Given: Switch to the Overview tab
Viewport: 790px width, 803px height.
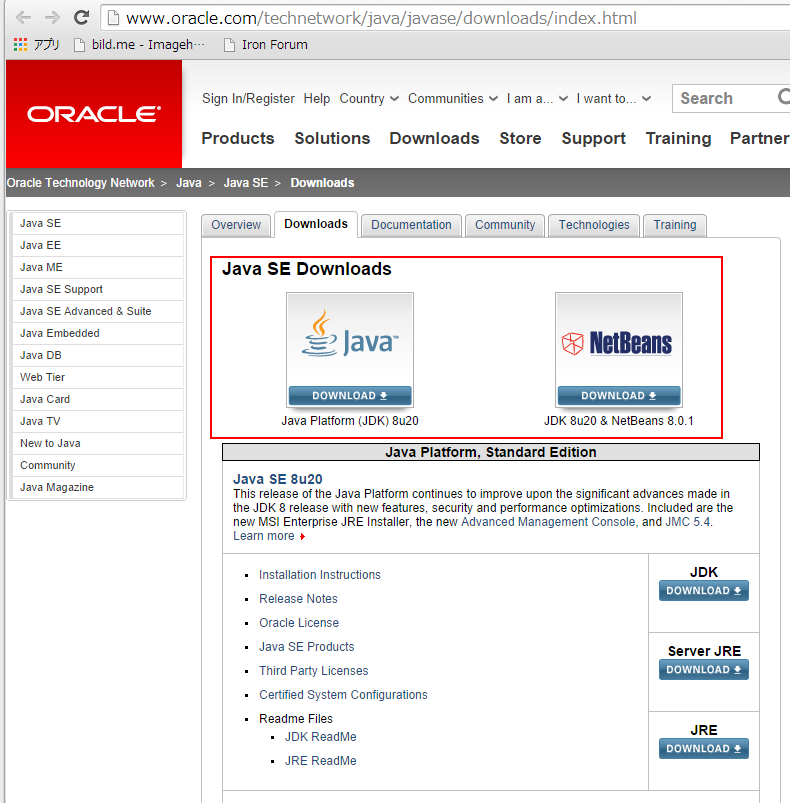Looking at the screenshot, I should point(236,225).
